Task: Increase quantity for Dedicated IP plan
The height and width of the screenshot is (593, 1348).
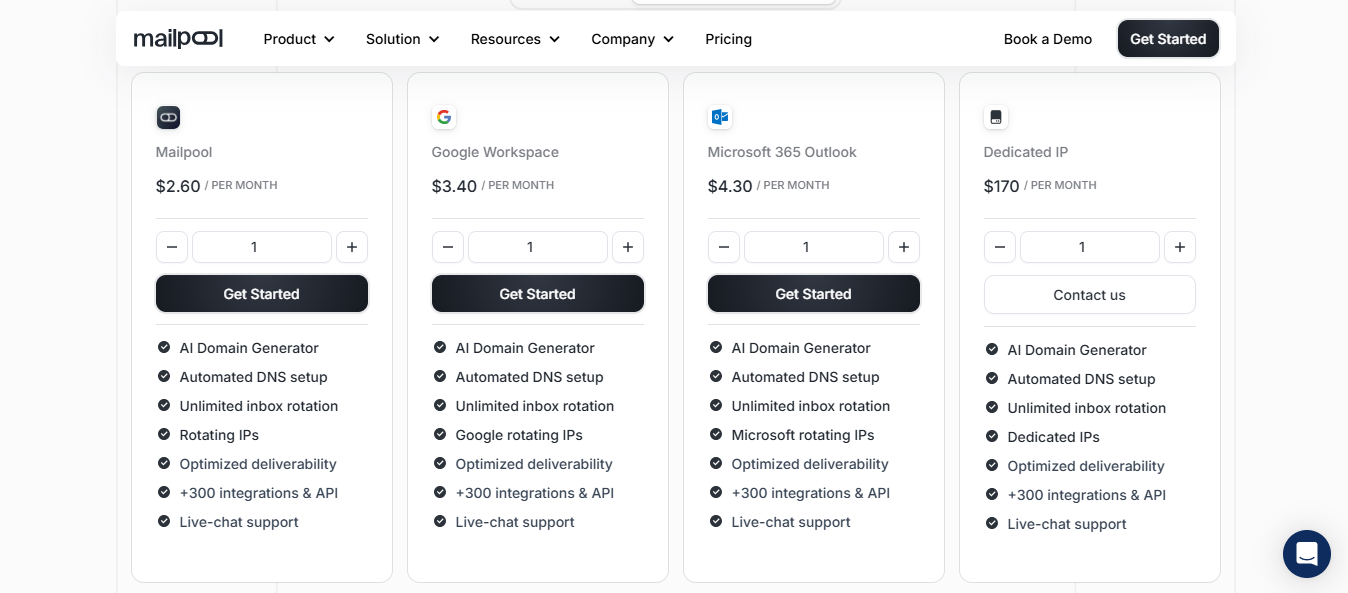Action: (x=1180, y=247)
